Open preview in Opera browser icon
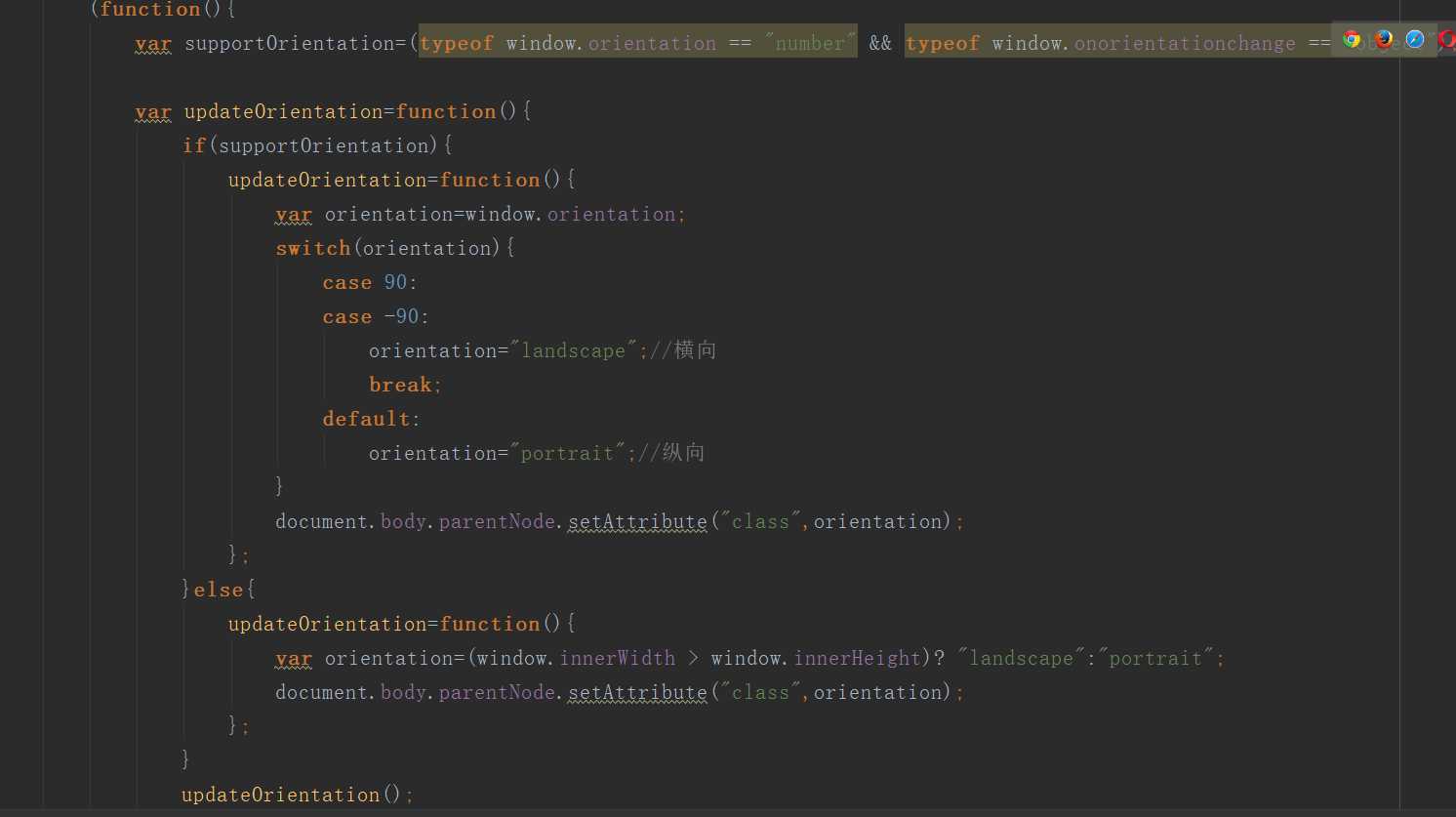 (1447, 39)
